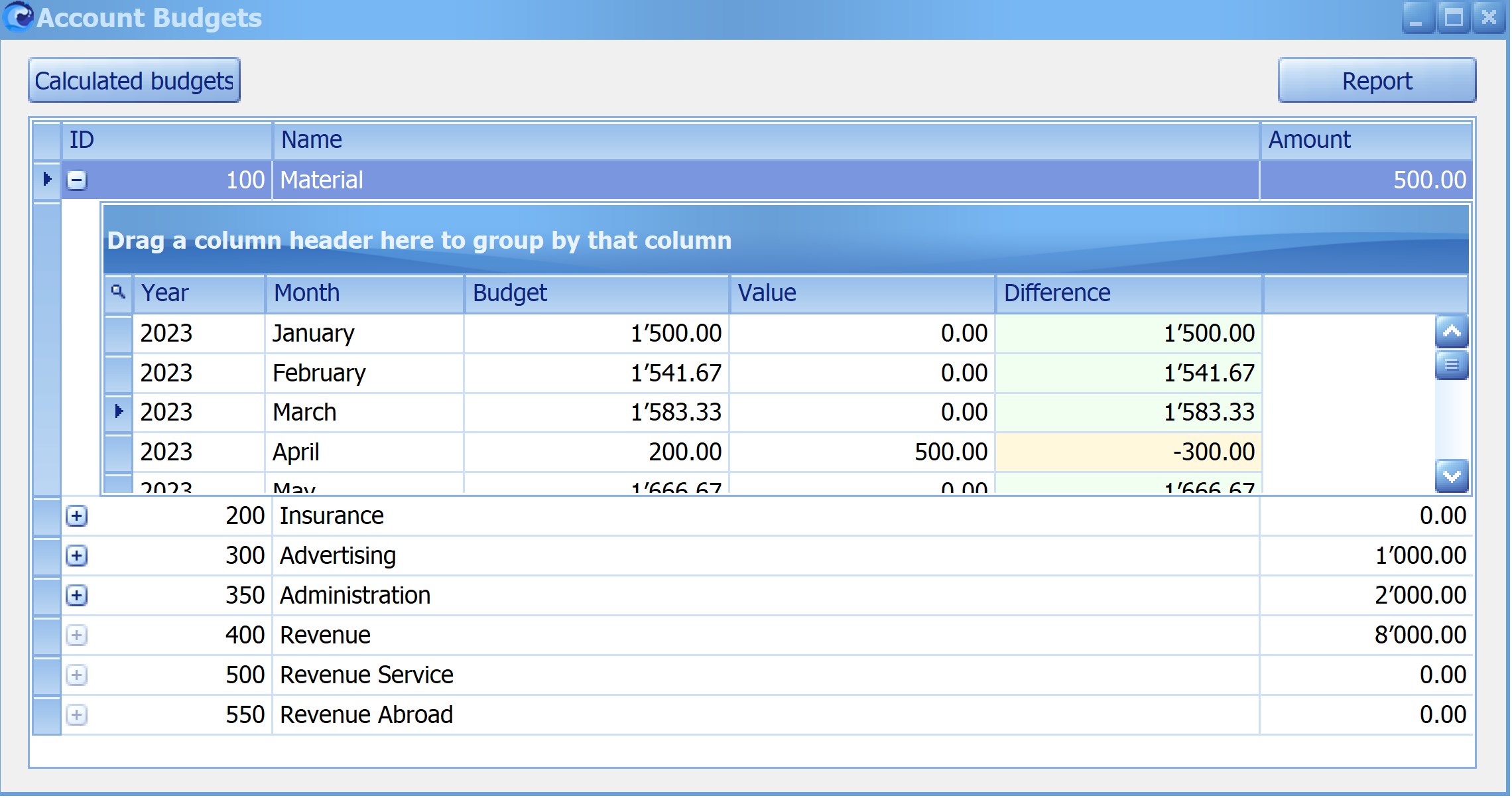The image size is (1512, 798).
Task: Click the search icon beside Year header
Action: pyautogui.click(x=119, y=293)
